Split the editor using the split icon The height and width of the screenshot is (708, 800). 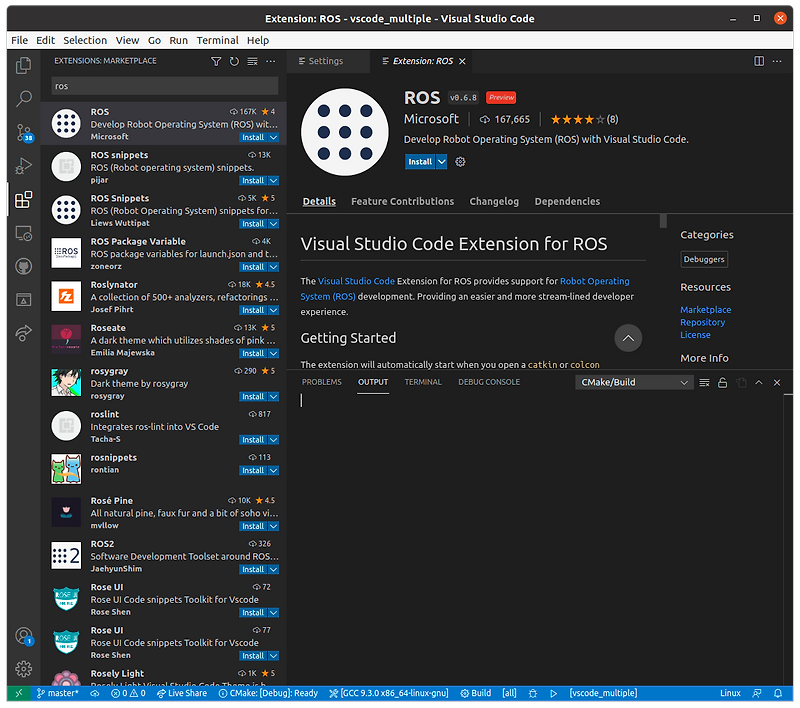point(758,60)
